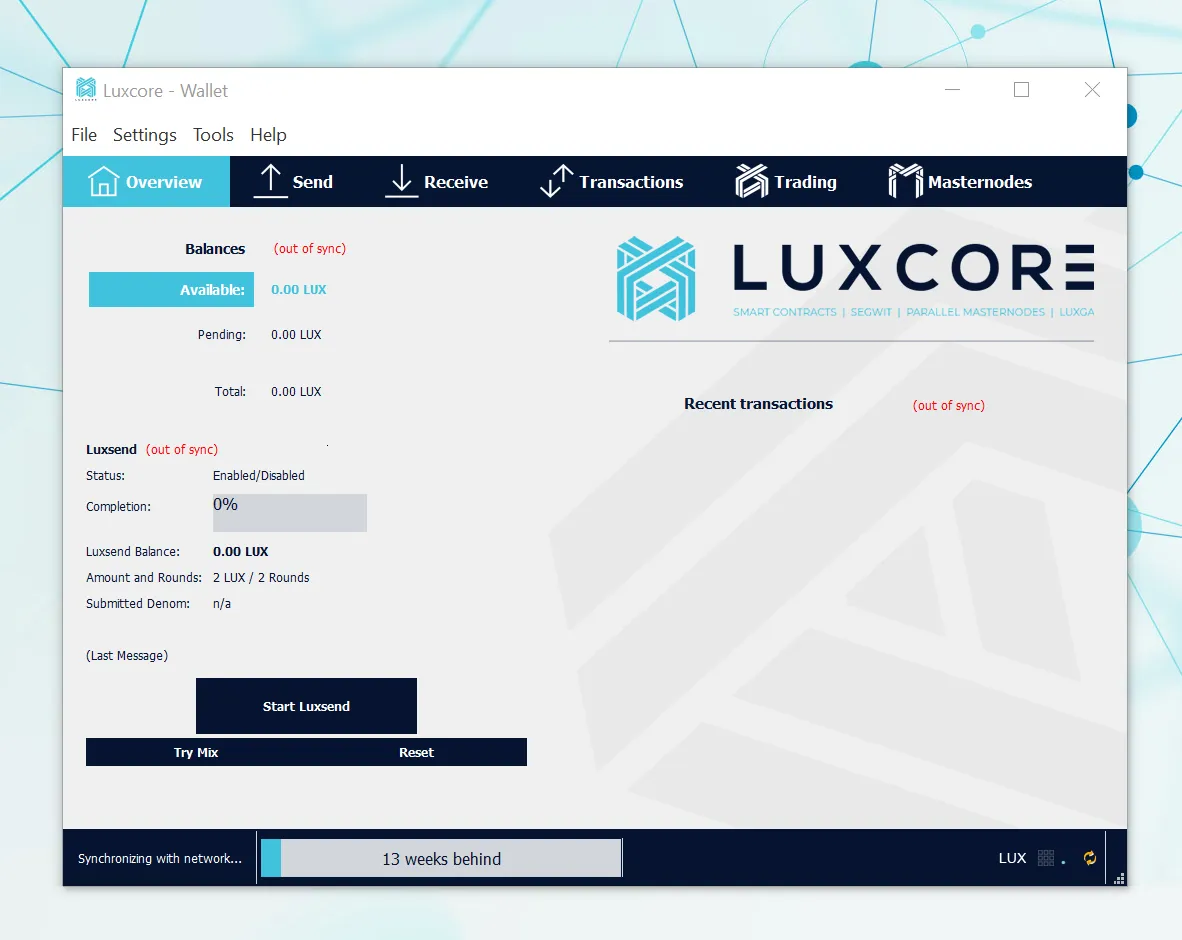Click the orange sync arrows icon
The height and width of the screenshot is (940, 1182).
point(1090,858)
